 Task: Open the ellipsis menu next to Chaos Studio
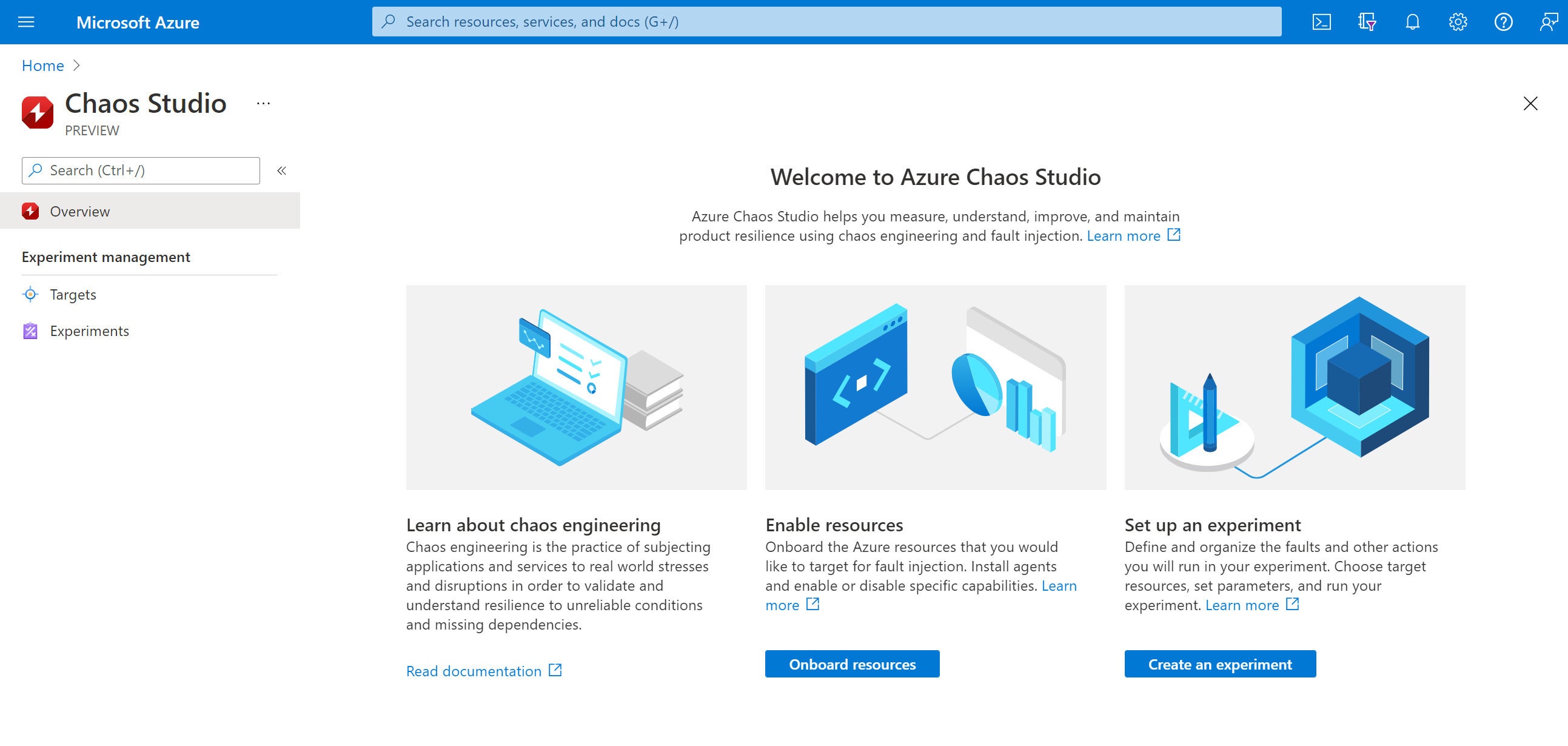264,104
